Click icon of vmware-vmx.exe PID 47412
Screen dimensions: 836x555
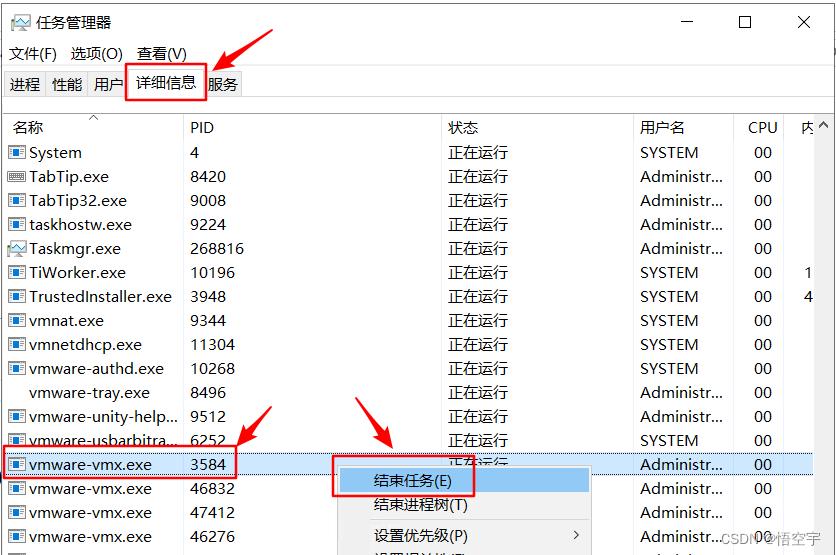(x=17, y=512)
